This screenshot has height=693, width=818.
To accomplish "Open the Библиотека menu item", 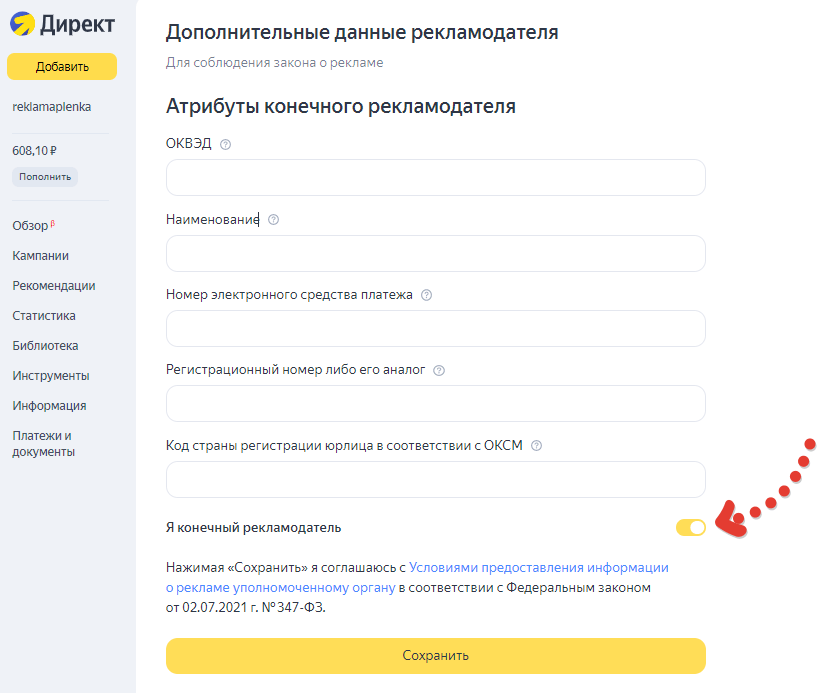I will (x=45, y=346).
